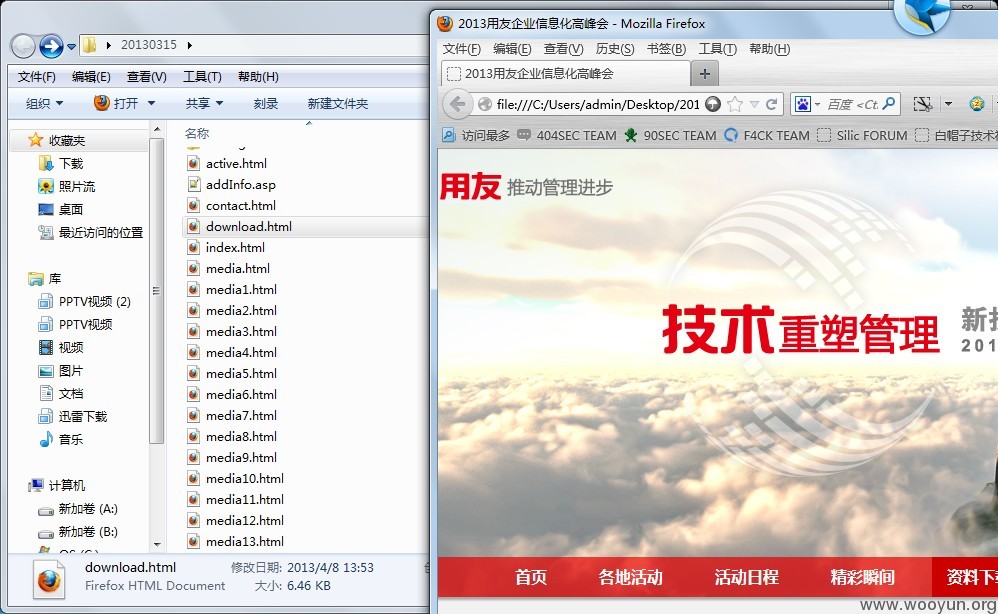This screenshot has height=614, width=998.
Task: Open the URL history dropdown arrow
Action: pos(754,104)
